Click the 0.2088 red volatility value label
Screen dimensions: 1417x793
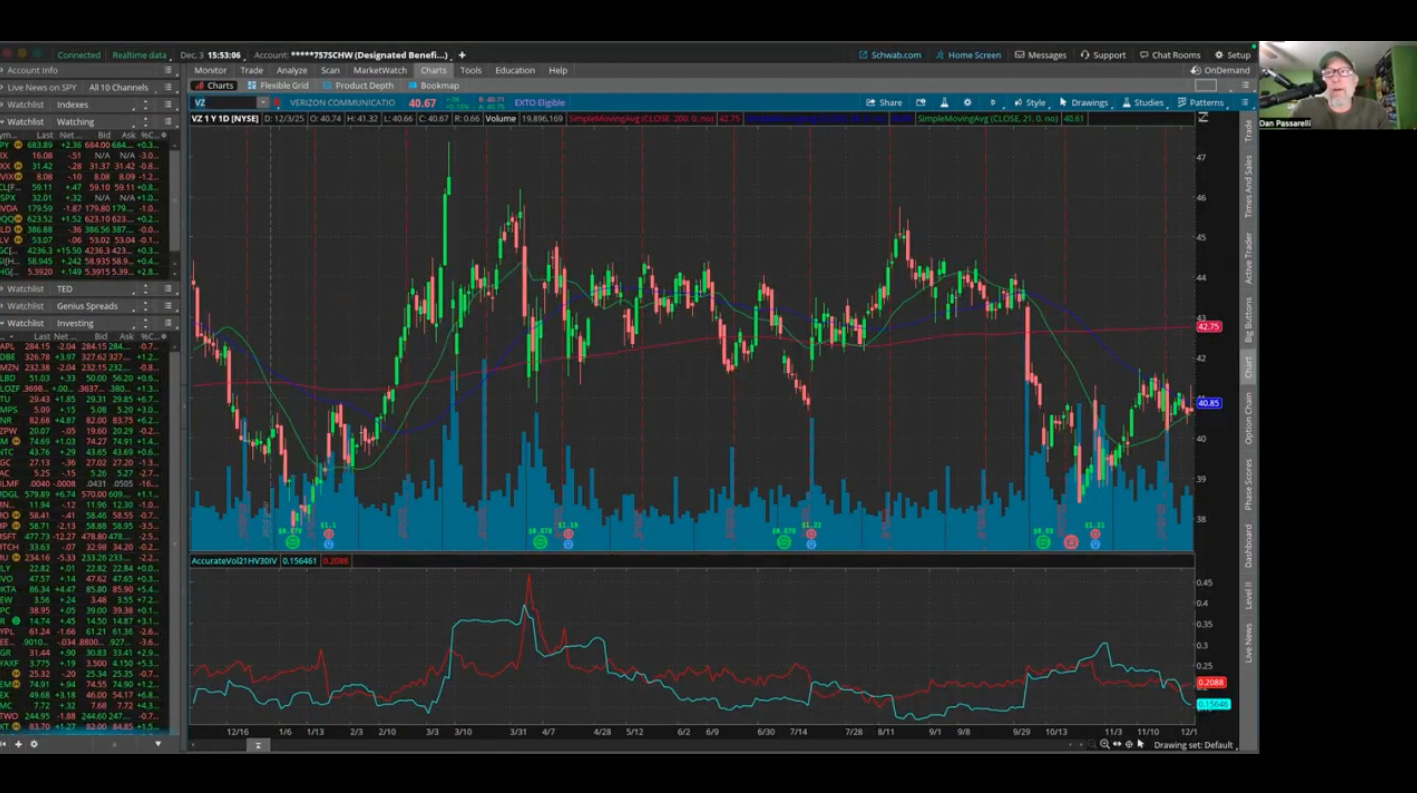[1211, 683]
